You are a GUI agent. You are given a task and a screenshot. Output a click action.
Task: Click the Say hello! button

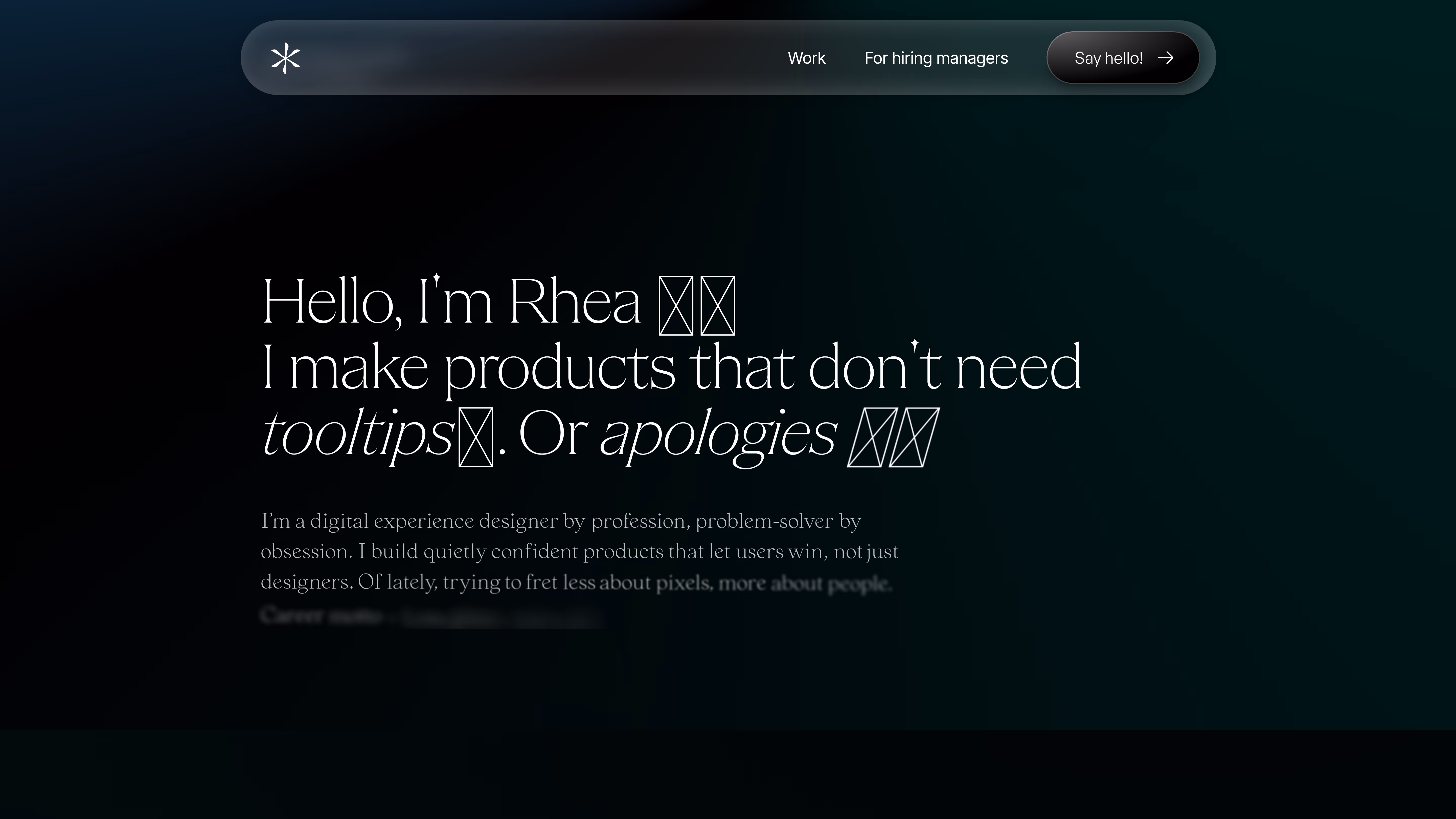(1123, 58)
